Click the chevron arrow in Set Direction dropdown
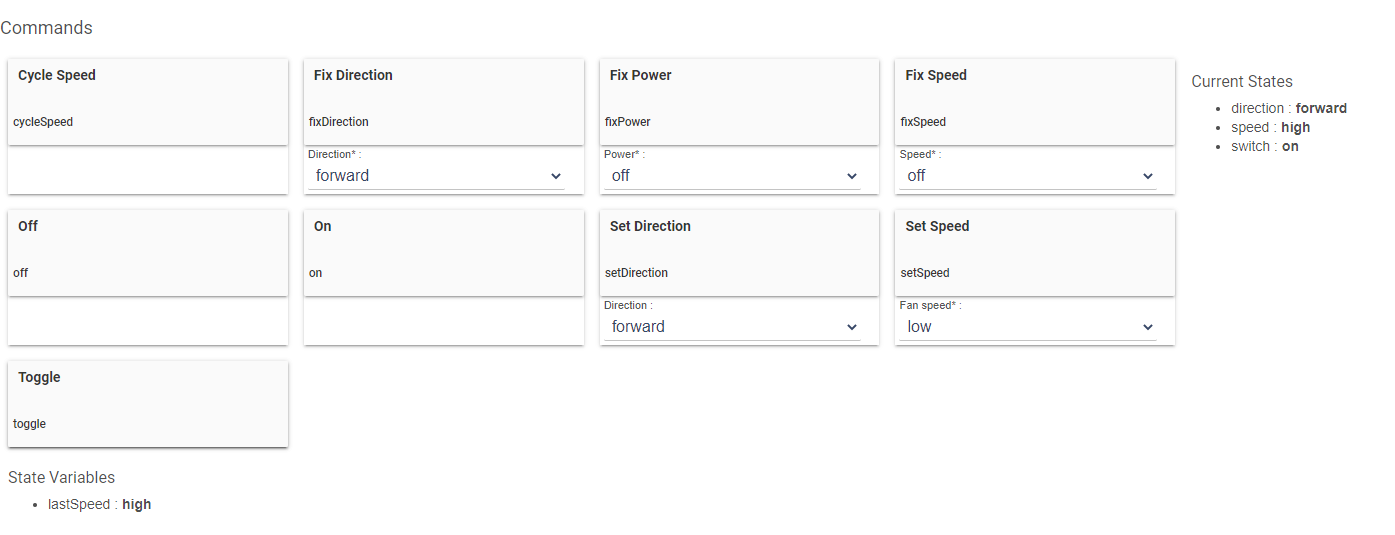Image resolution: width=1395 pixels, height=535 pixels. pos(852,327)
